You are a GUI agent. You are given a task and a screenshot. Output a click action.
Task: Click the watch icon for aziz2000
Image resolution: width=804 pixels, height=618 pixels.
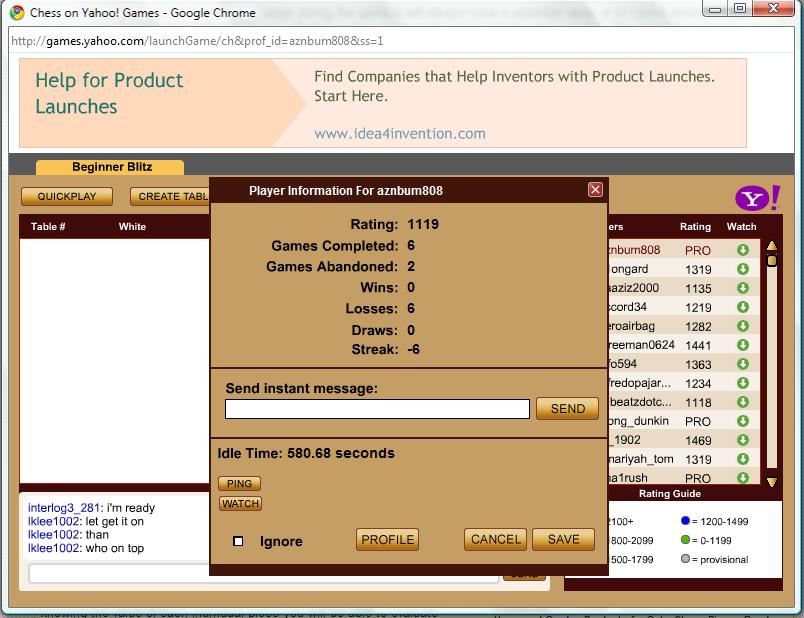coord(742,288)
